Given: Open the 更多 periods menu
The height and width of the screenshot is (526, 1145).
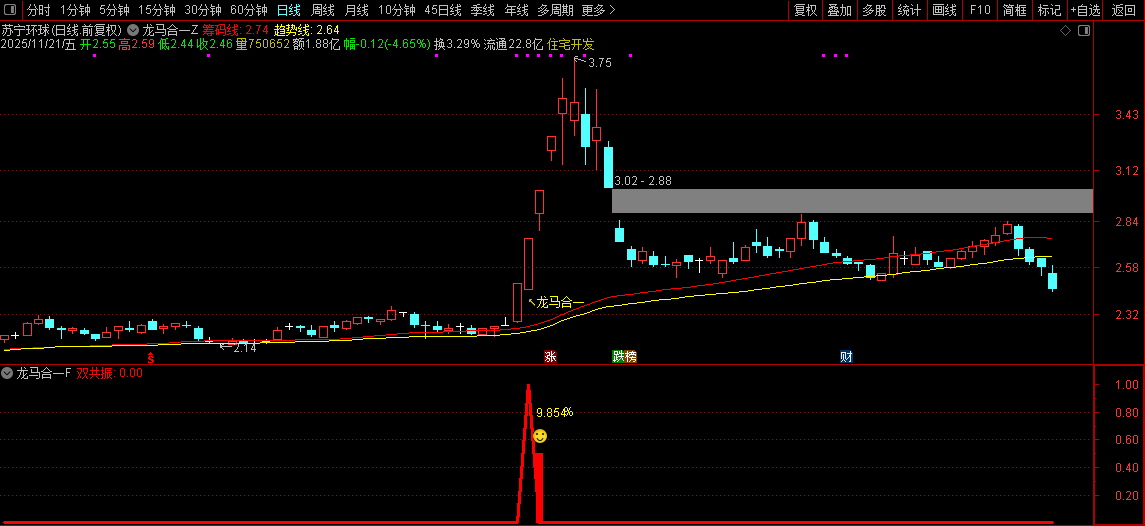Looking at the screenshot, I should [x=599, y=10].
